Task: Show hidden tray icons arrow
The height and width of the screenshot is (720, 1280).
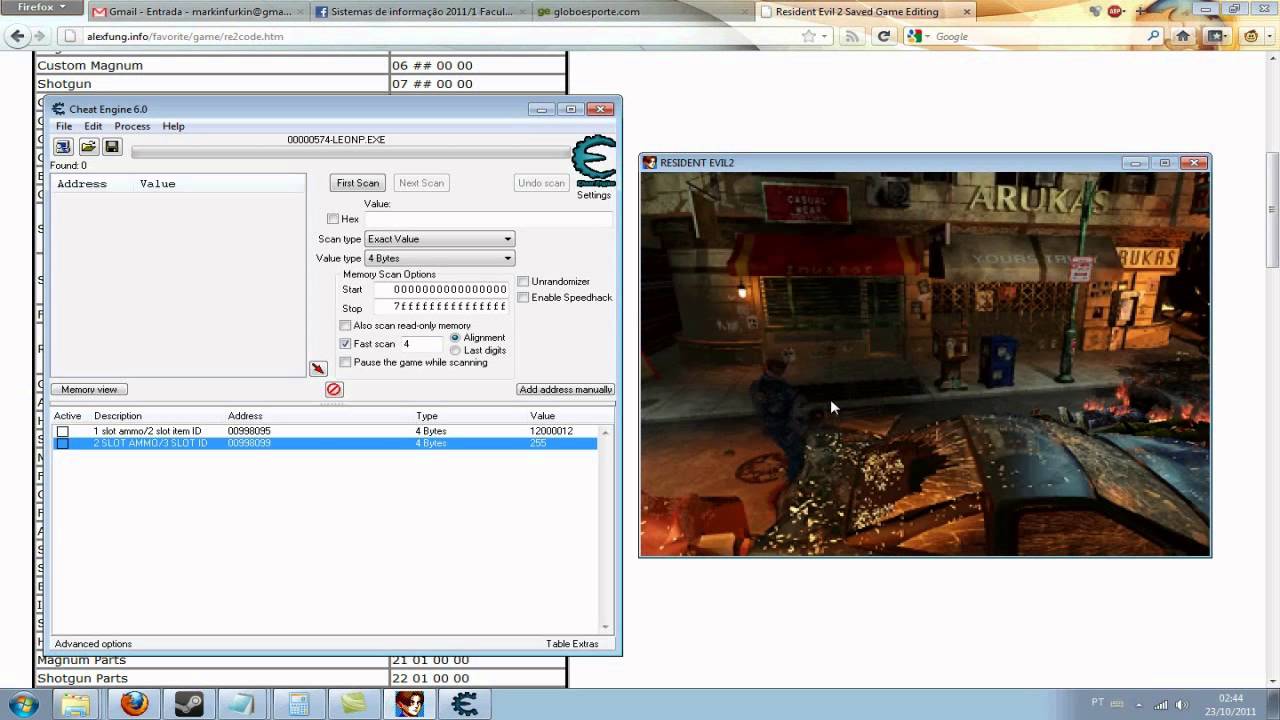Action: click(1138, 704)
